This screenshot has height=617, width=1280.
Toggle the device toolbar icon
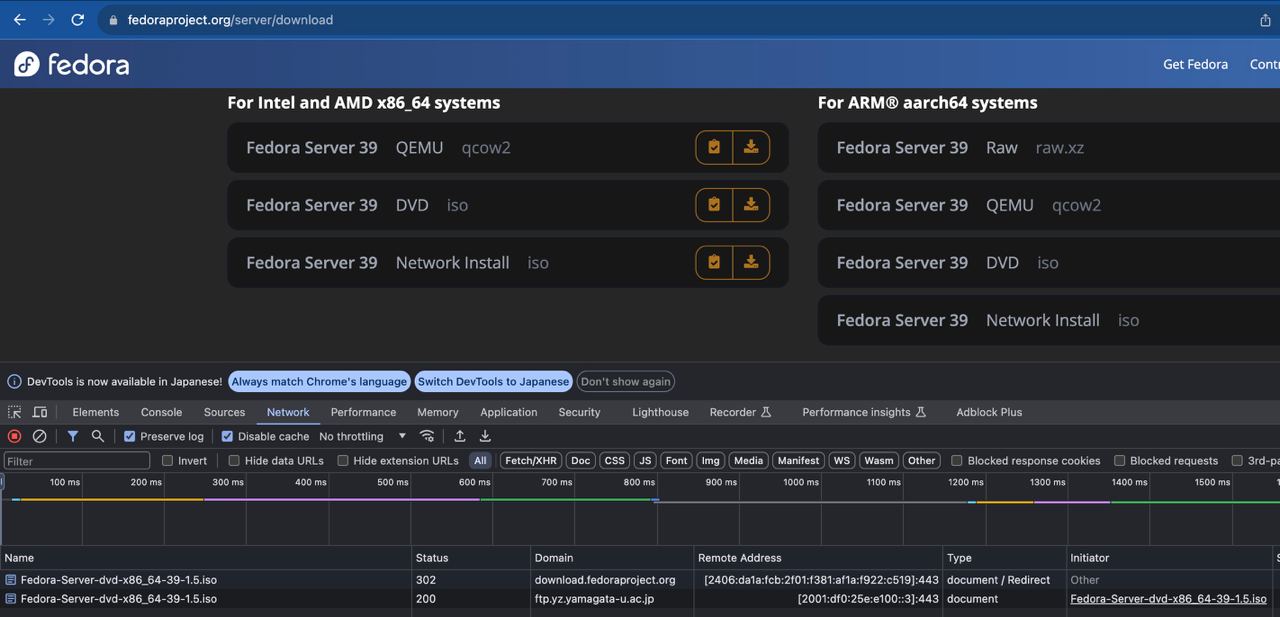click(x=40, y=412)
